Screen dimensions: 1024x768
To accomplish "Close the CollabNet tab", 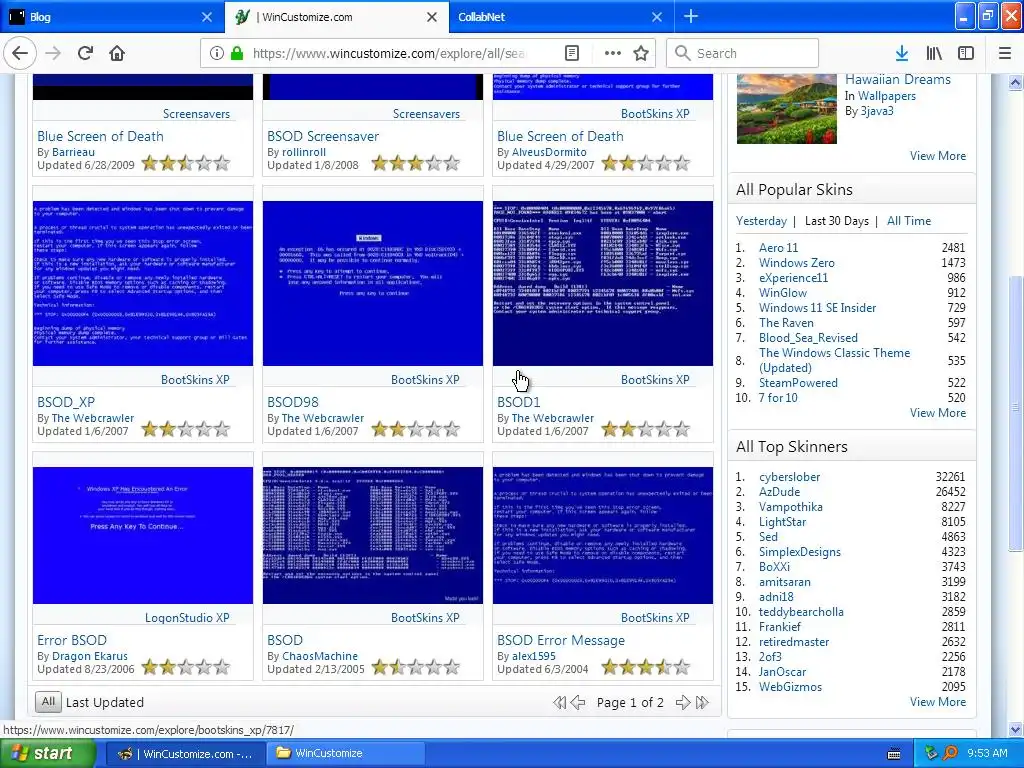I will pos(657,17).
